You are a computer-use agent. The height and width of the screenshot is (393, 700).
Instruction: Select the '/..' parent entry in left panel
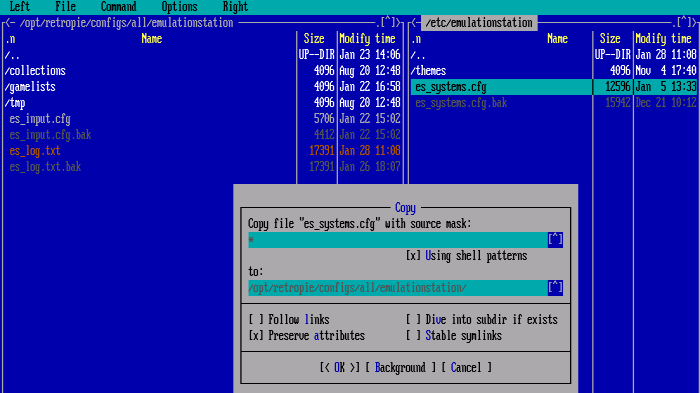coord(150,55)
